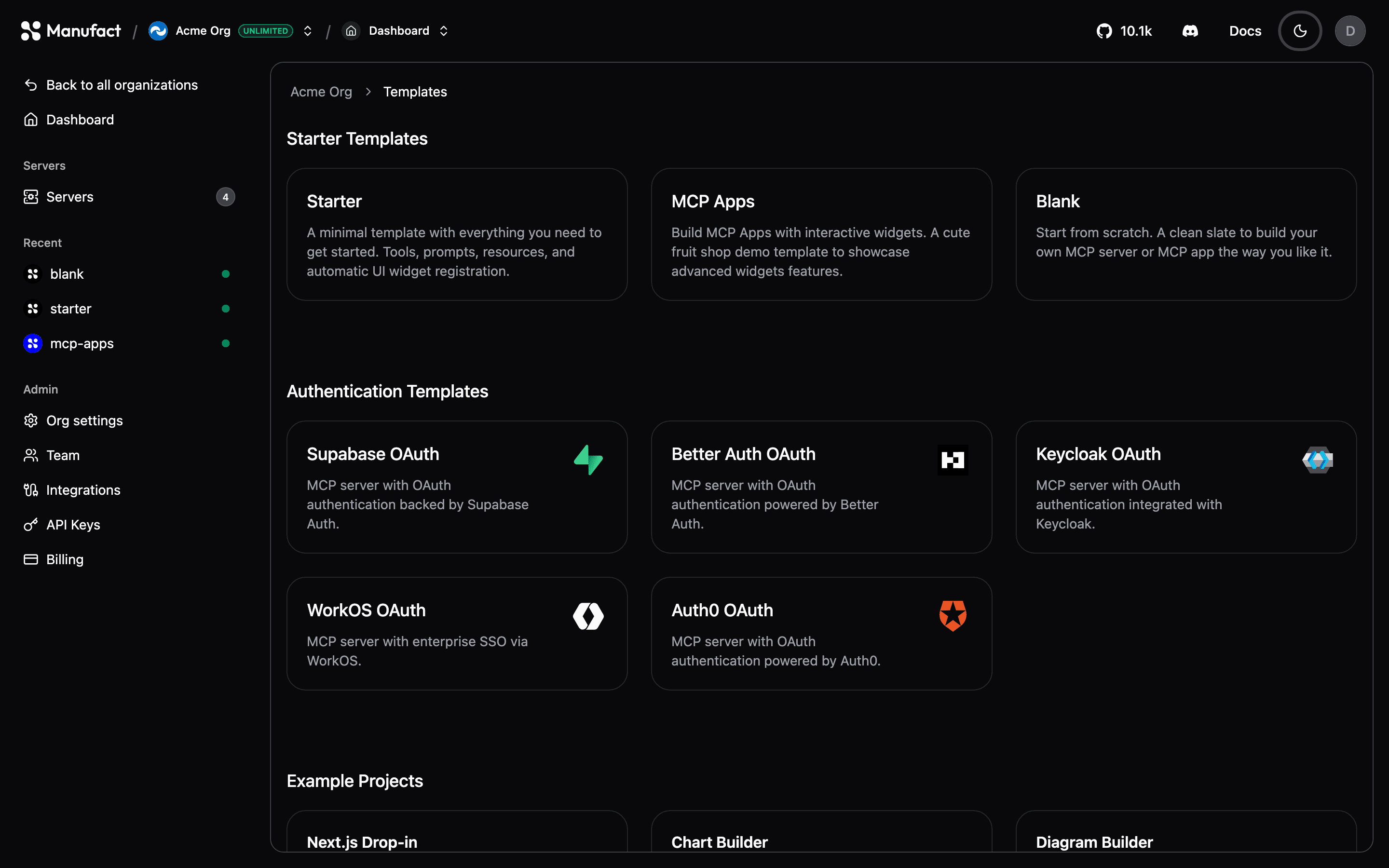Screen dimensions: 1389x868
Task: Click the Keycloak logo
Action: click(x=1317, y=460)
